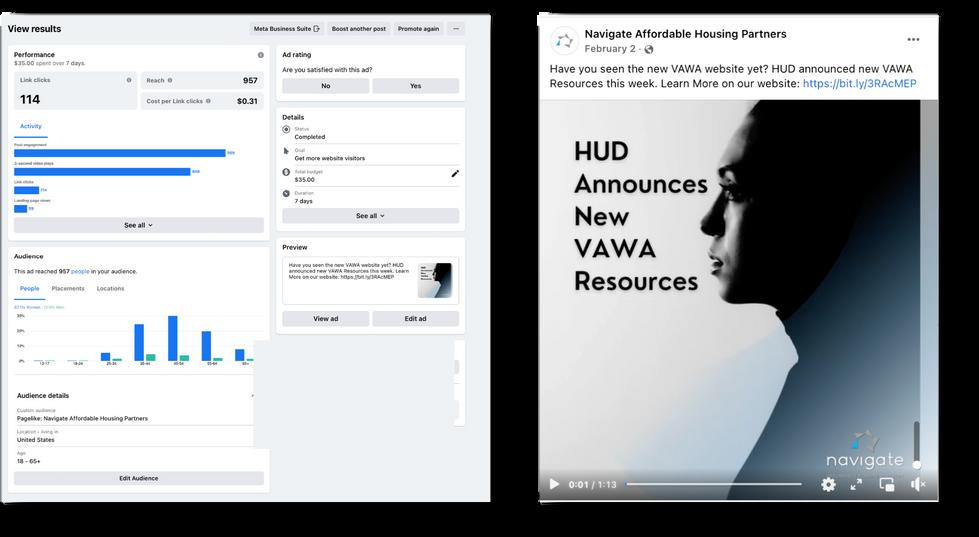Switch to the Placements tab

pyautogui.click(x=68, y=288)
